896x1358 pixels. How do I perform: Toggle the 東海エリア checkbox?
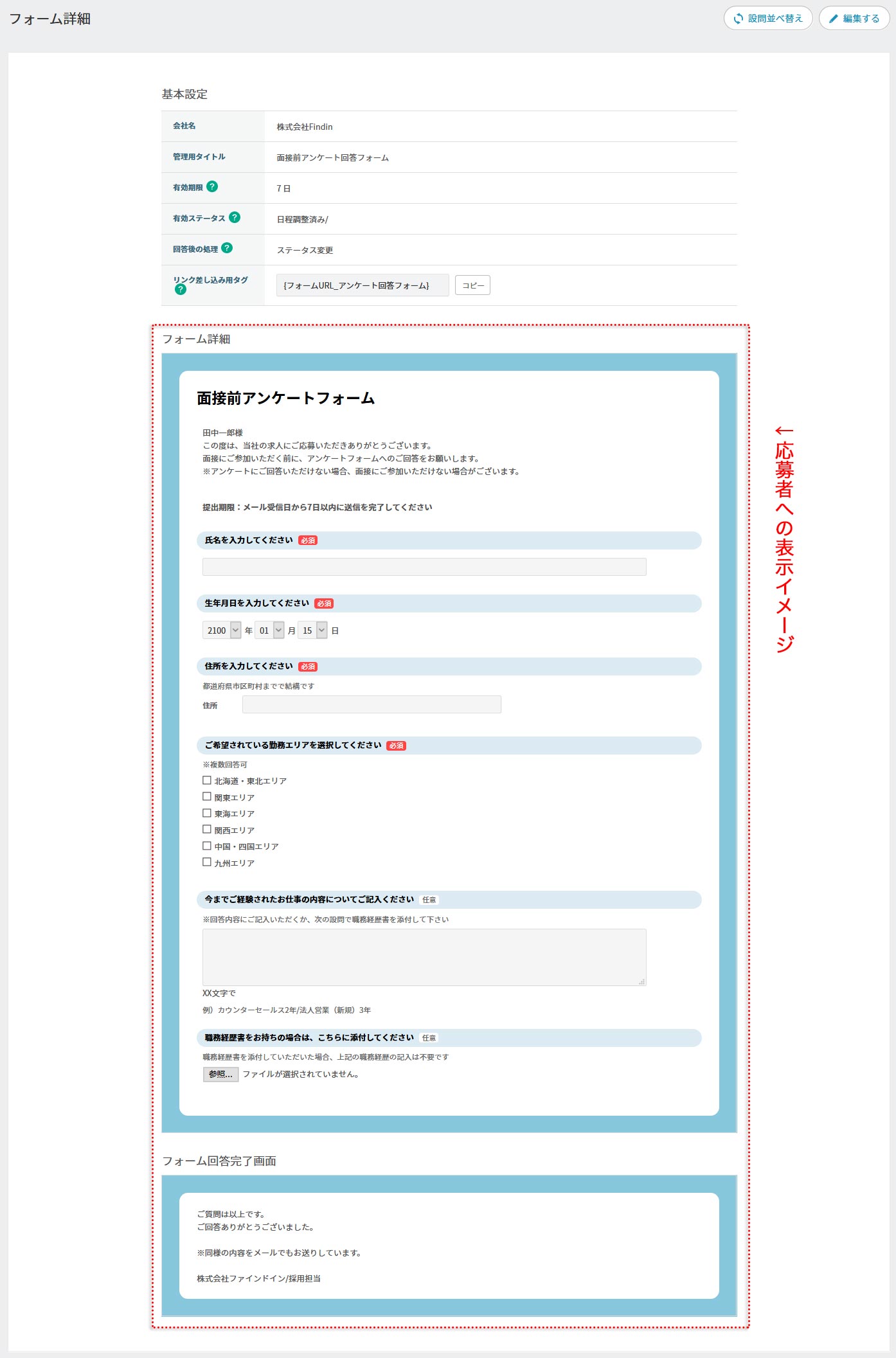207,813
